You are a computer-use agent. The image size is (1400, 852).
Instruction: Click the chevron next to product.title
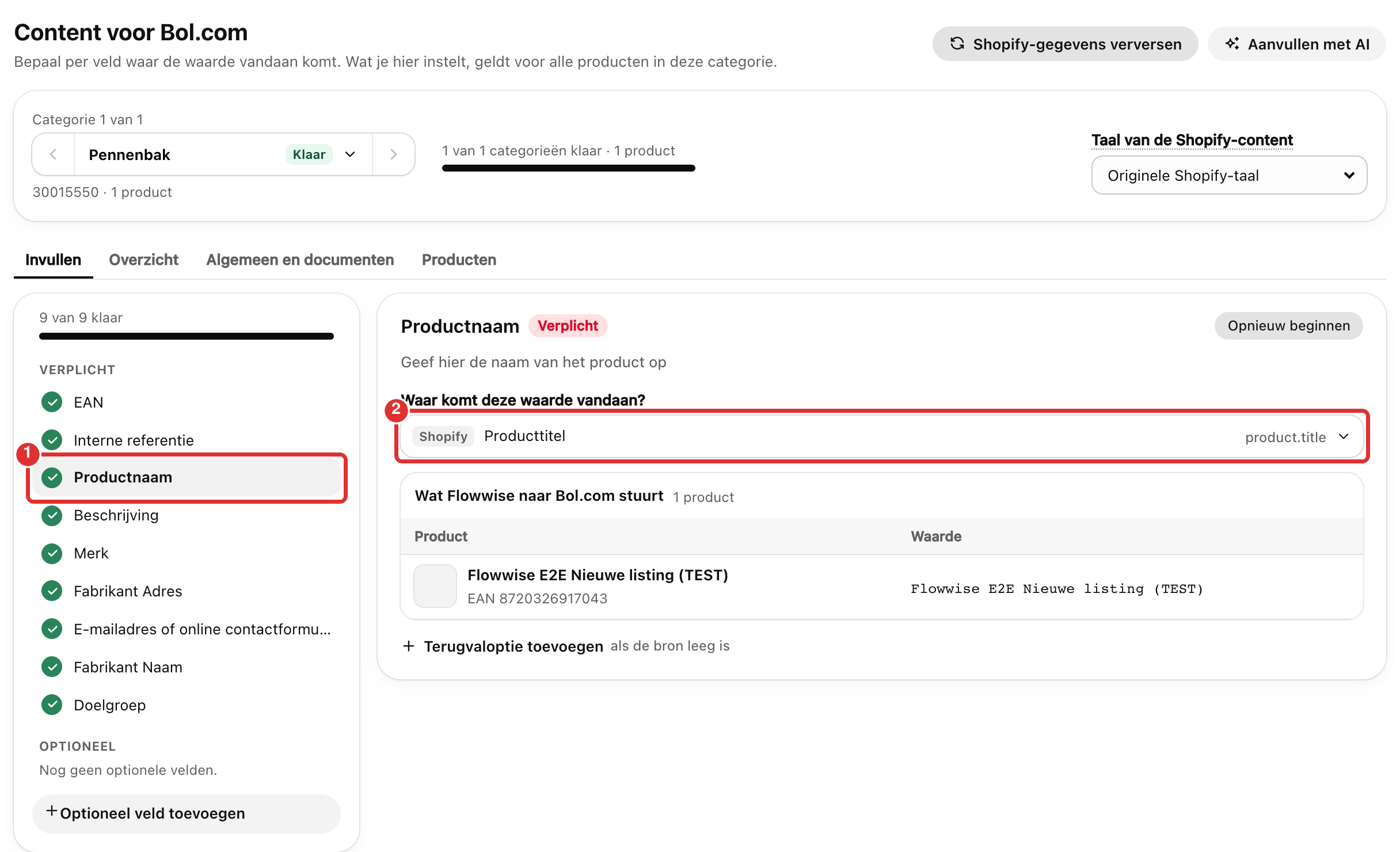1344,436
